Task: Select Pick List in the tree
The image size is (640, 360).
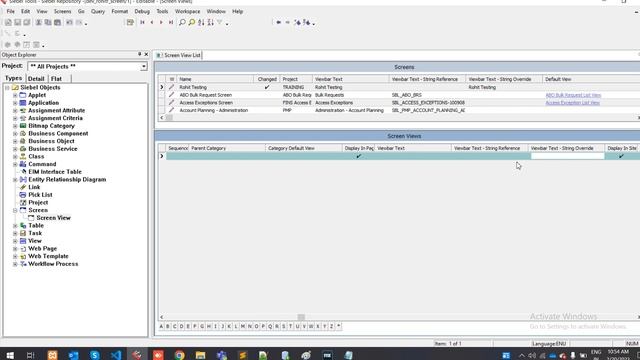Action: pos(40,195)
